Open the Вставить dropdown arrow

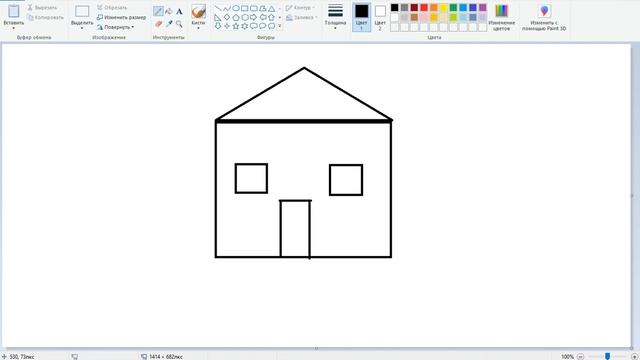13,28
